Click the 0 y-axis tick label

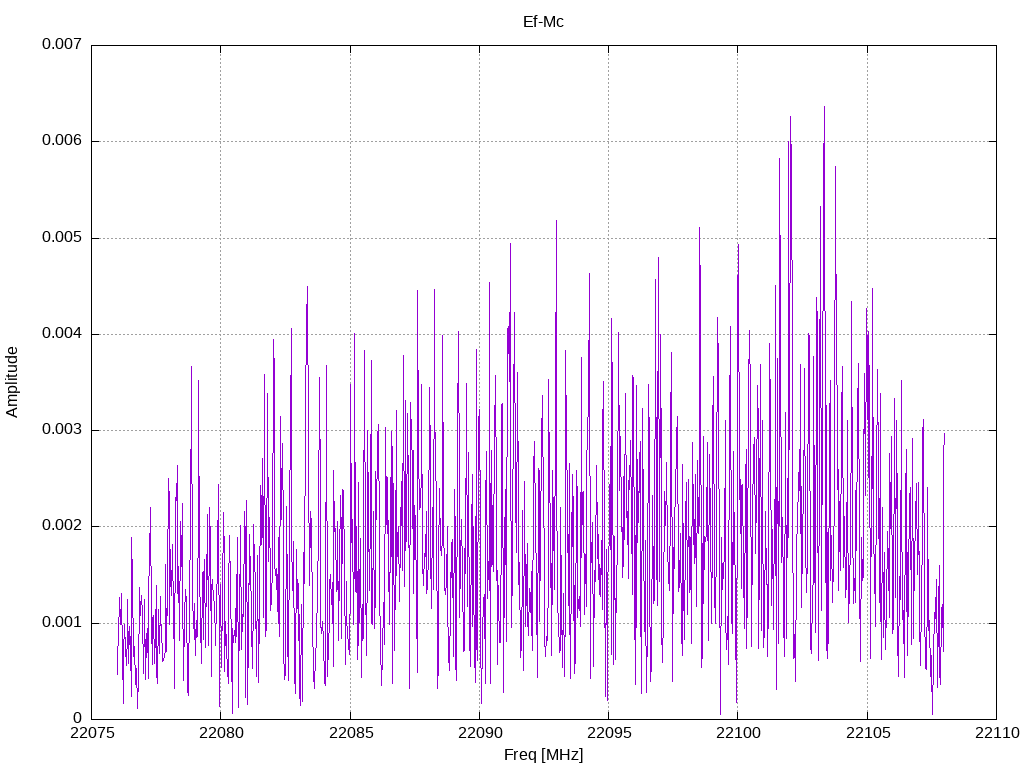click(78, 718)
